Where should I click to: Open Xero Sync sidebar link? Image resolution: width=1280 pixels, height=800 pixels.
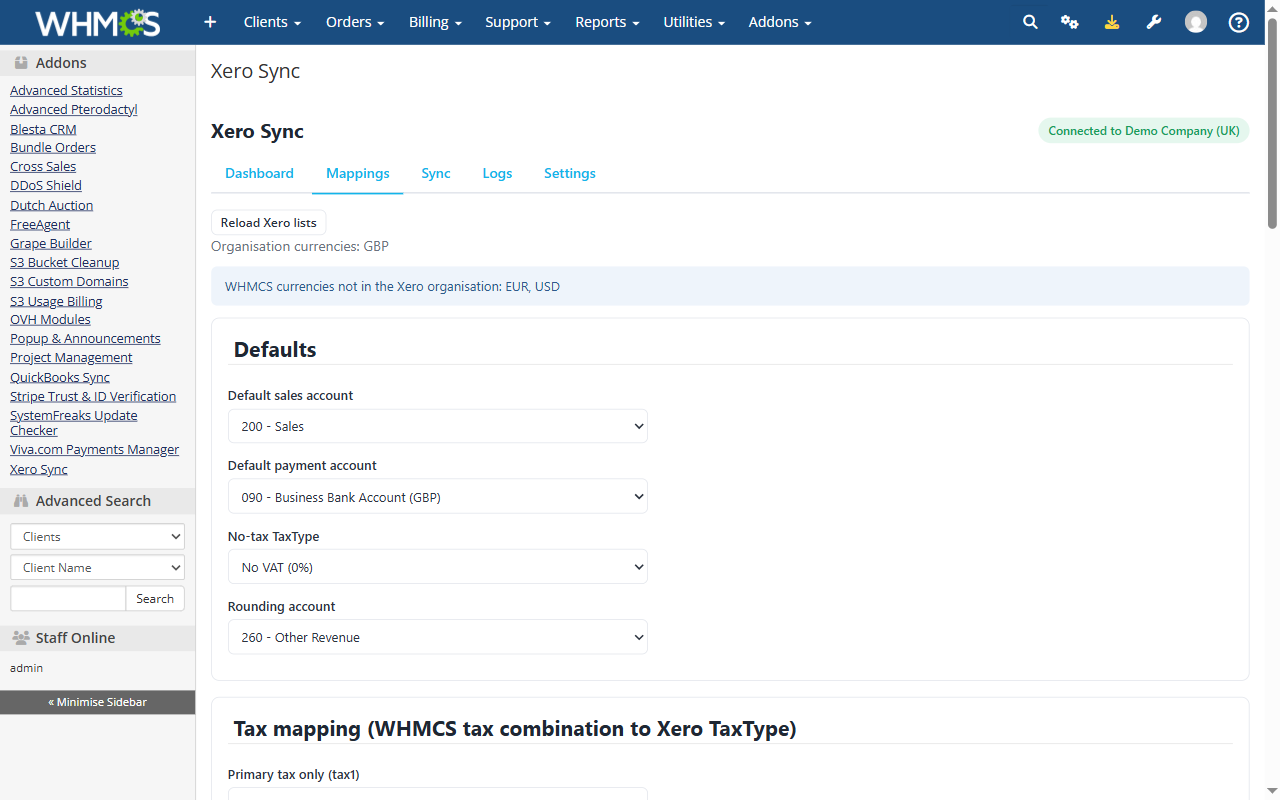(x=39, y=469)
